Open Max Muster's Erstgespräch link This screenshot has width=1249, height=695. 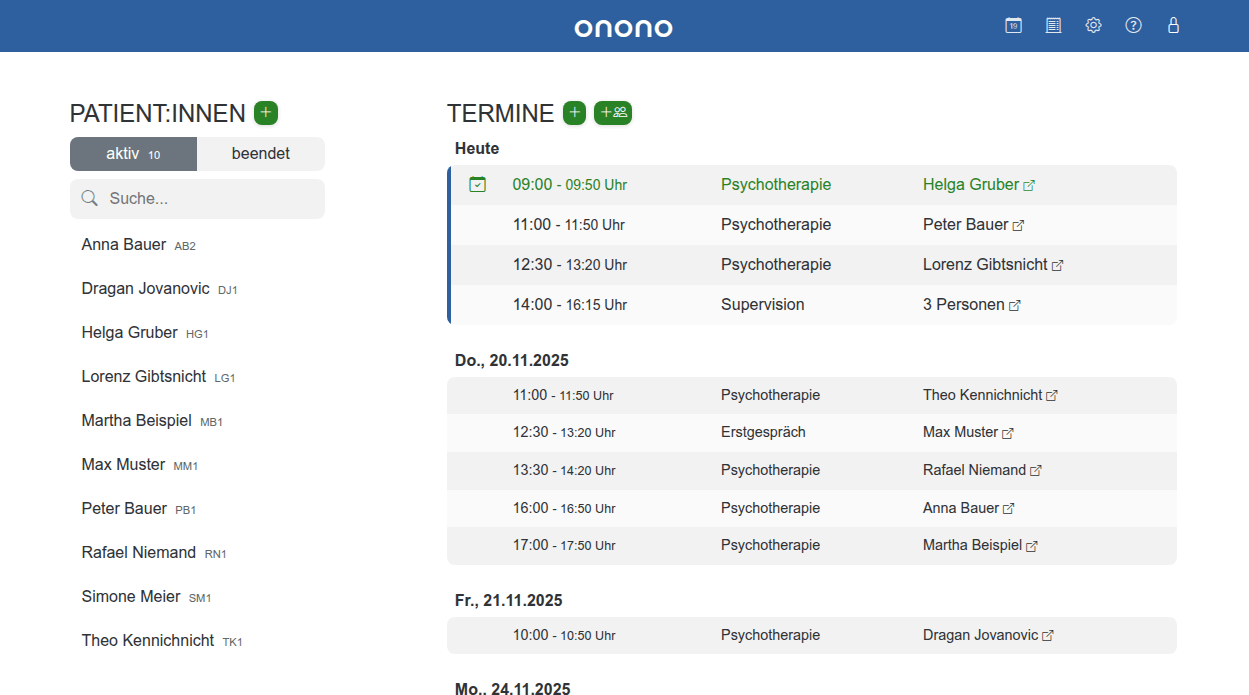1006,432
